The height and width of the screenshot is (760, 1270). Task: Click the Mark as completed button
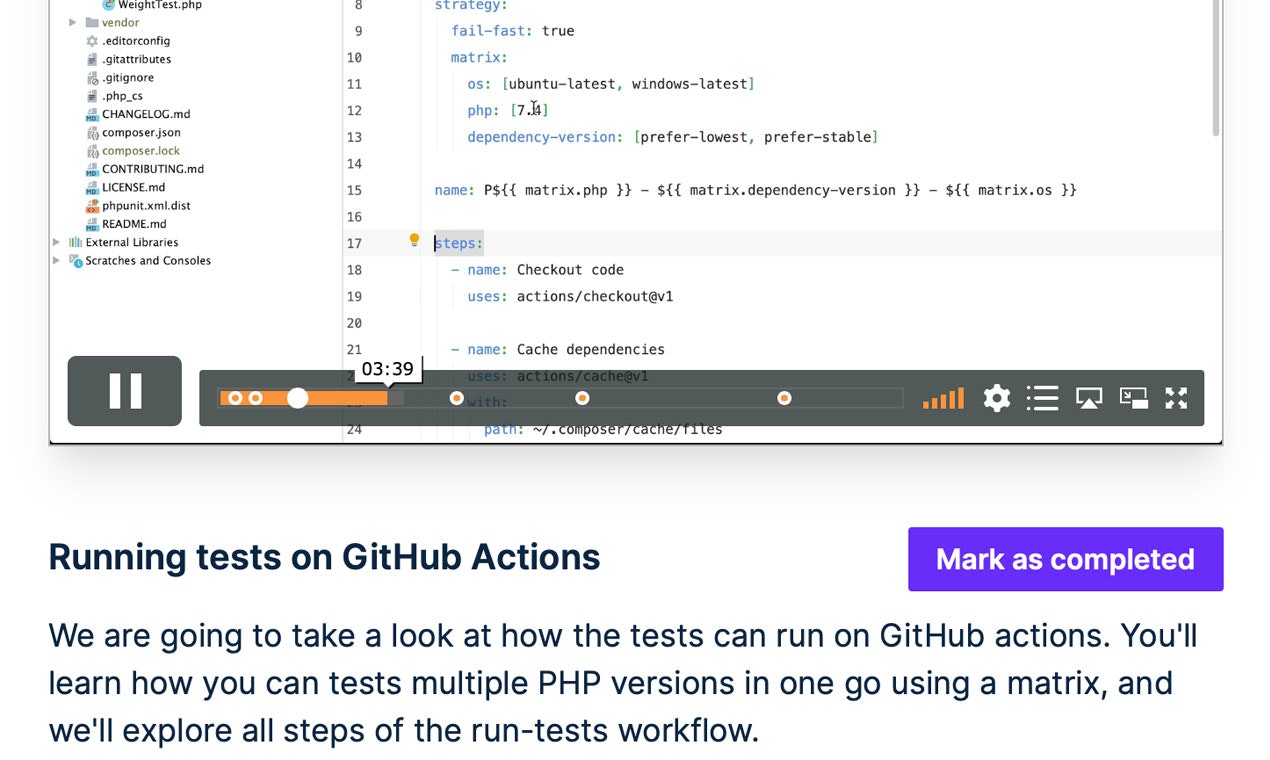[1065, 559]
